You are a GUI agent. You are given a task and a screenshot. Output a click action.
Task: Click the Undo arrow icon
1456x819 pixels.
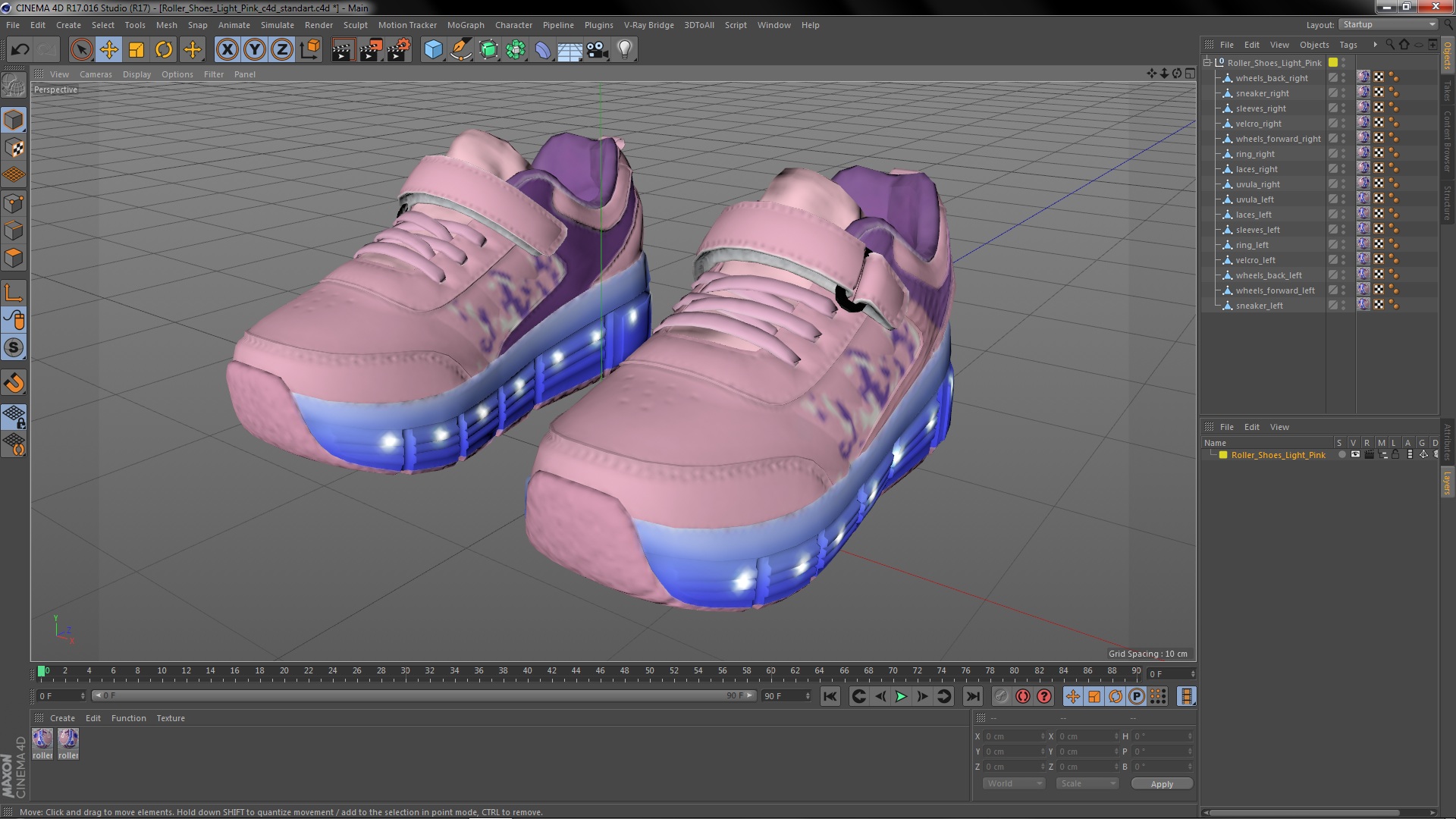[x=20, y=50]
